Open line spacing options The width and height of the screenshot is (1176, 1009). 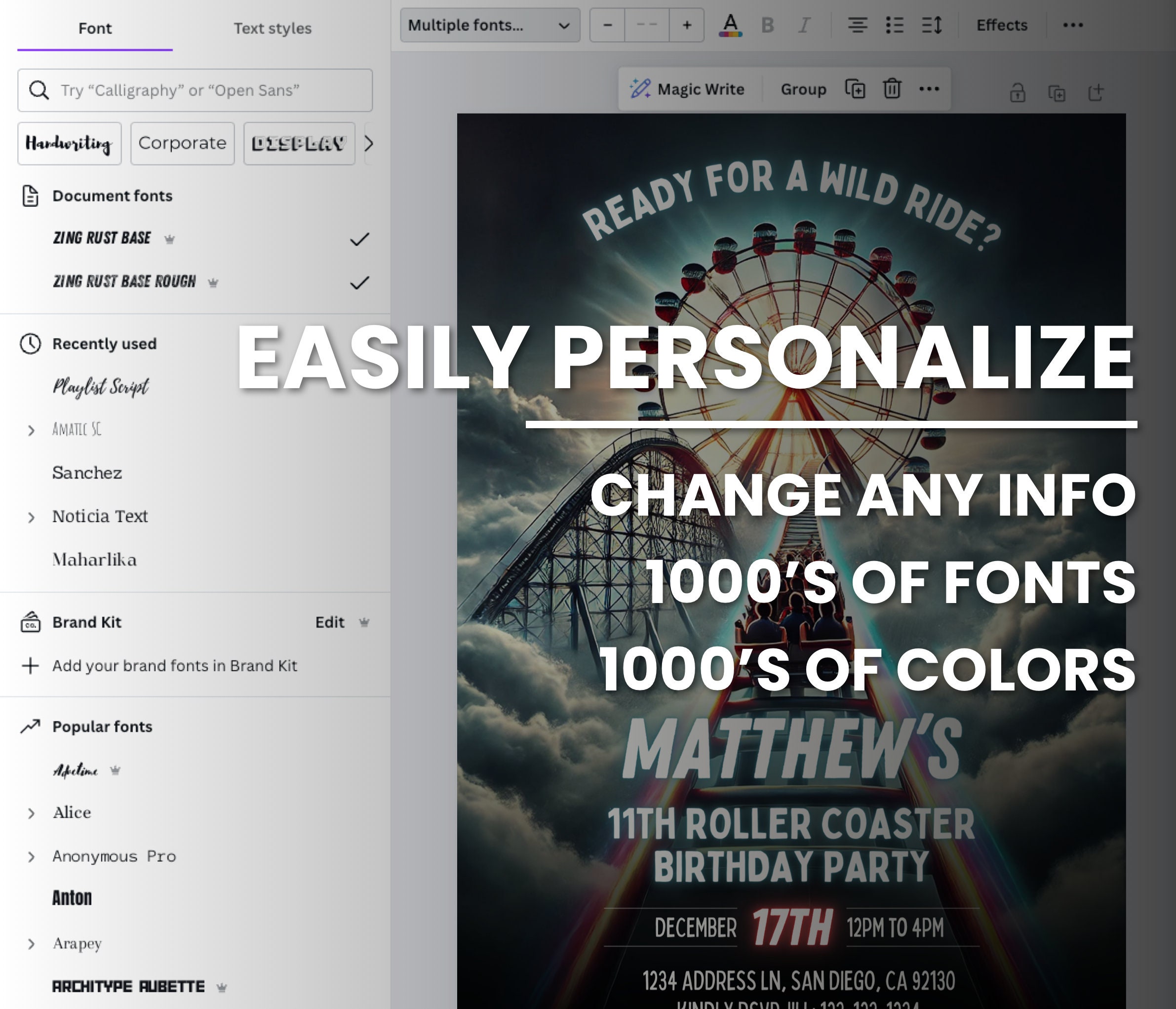coord(932,26)
